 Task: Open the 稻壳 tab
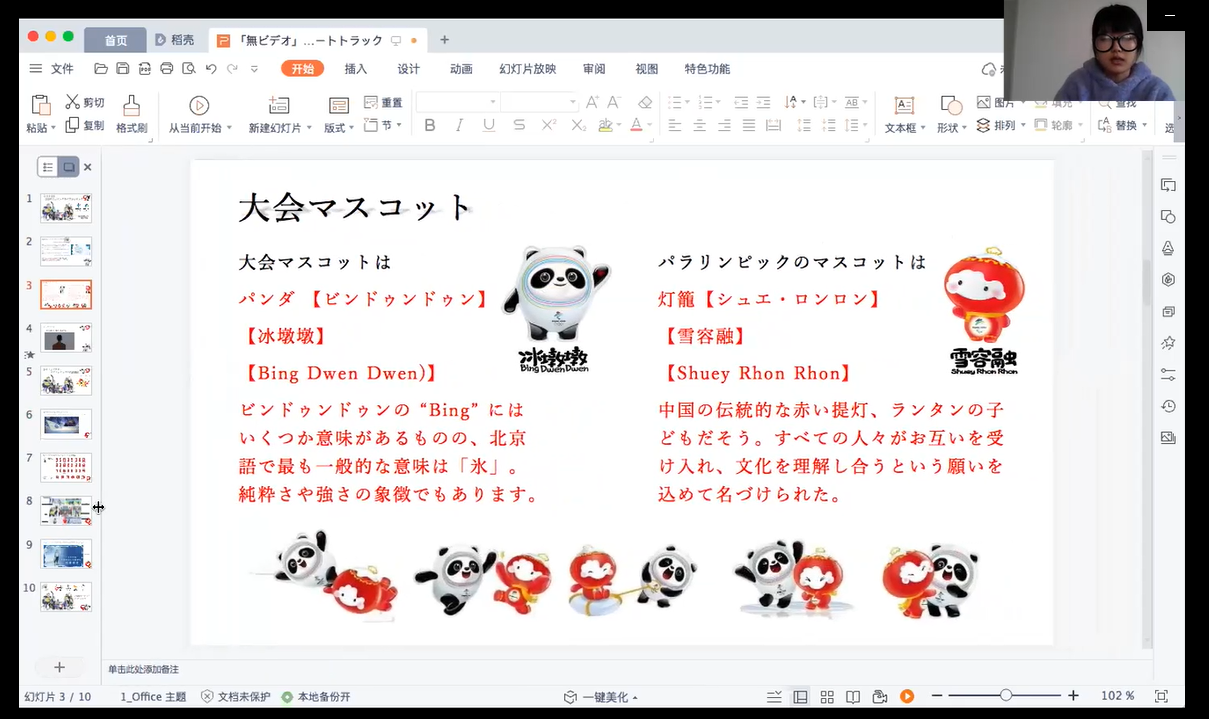pyautogui.click(x=175, y=40)
